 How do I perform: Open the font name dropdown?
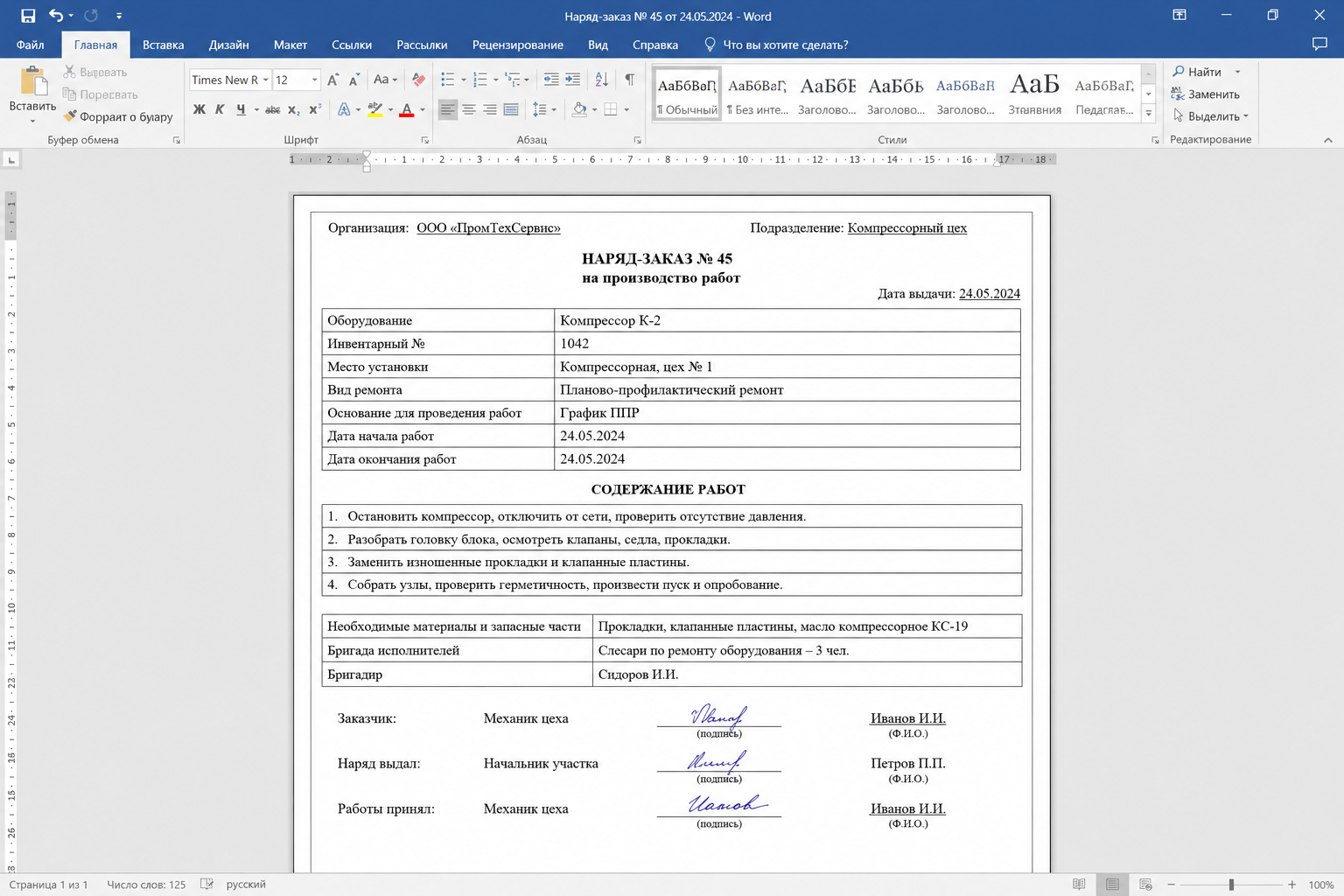pos(265,80)
